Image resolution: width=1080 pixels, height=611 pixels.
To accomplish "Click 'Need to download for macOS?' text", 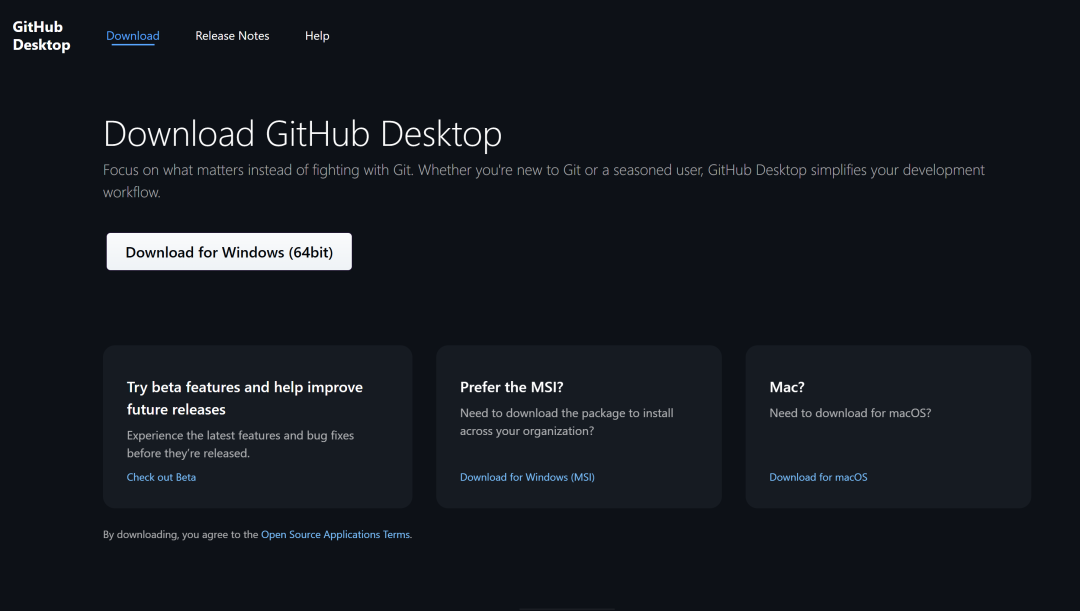I will click(x=850, y=413).
